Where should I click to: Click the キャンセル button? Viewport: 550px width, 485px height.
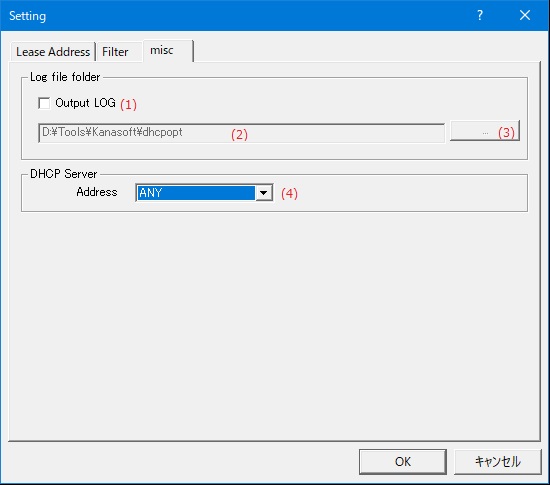498,462
